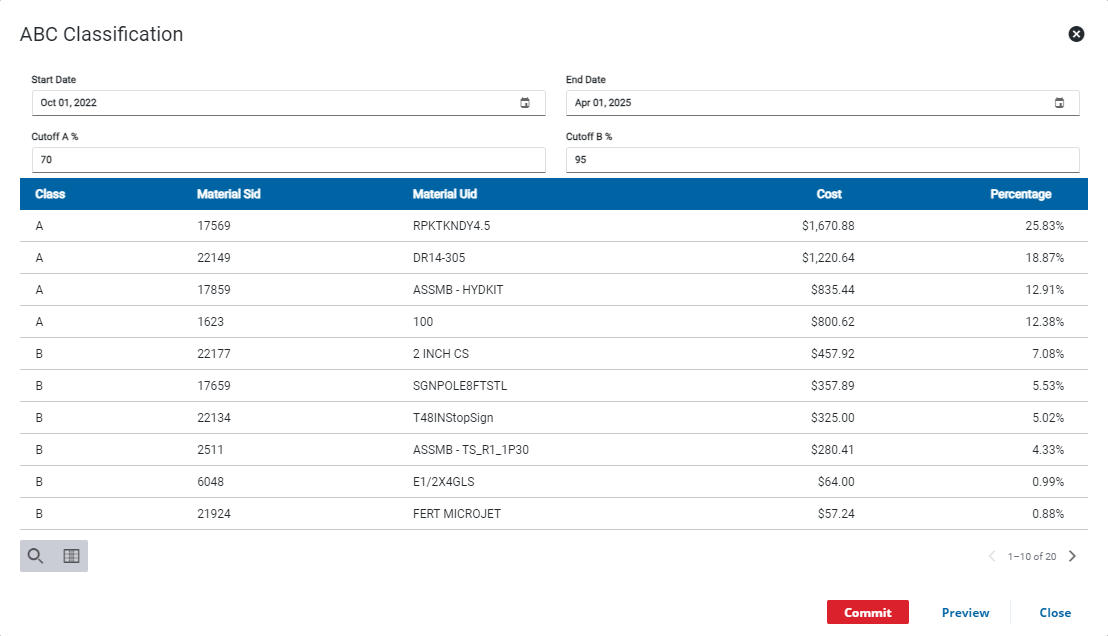Preview the ABC classification
1108x636 pixels.
[x=964, y=611]
